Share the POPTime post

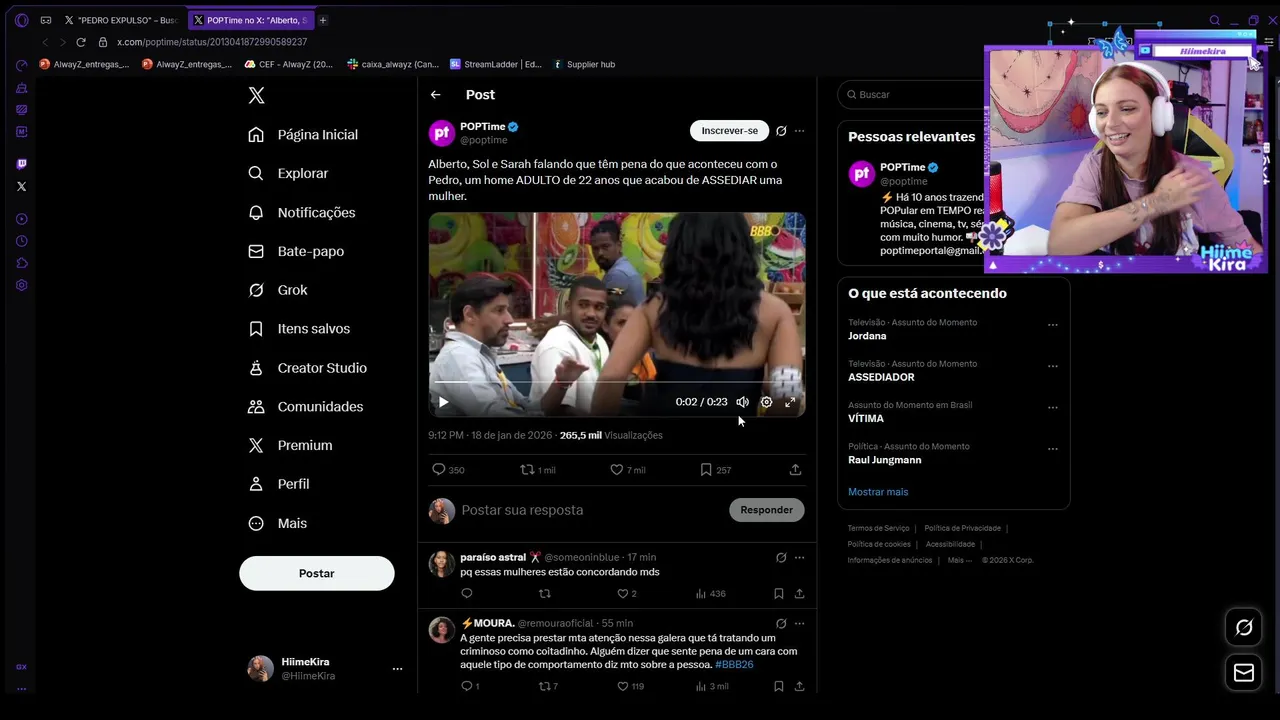click(796, 469)
